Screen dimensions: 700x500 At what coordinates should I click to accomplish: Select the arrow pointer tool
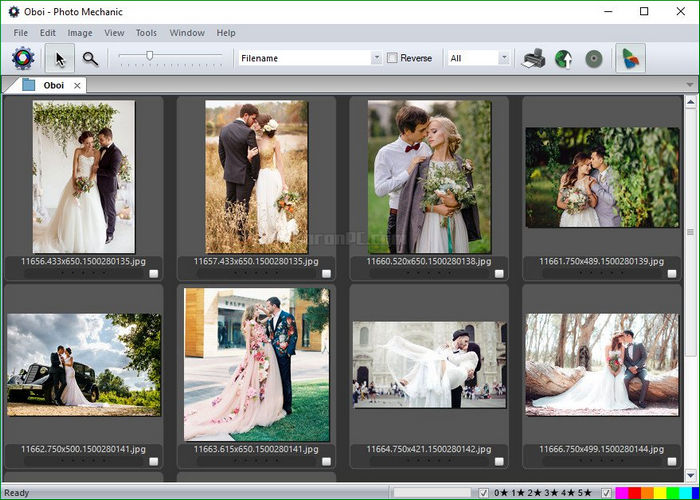pyautogui.click(x=60, y=58)
